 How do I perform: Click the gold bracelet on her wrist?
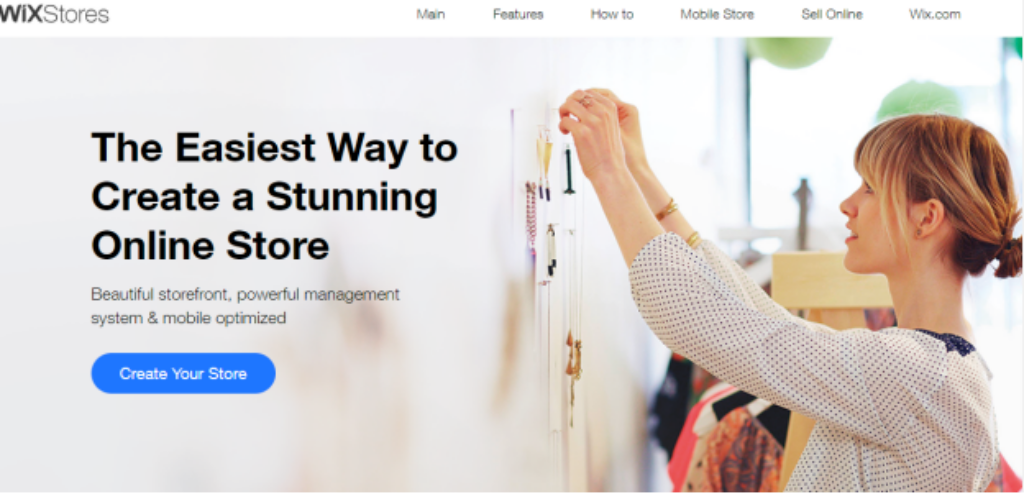tap(666, 210)
